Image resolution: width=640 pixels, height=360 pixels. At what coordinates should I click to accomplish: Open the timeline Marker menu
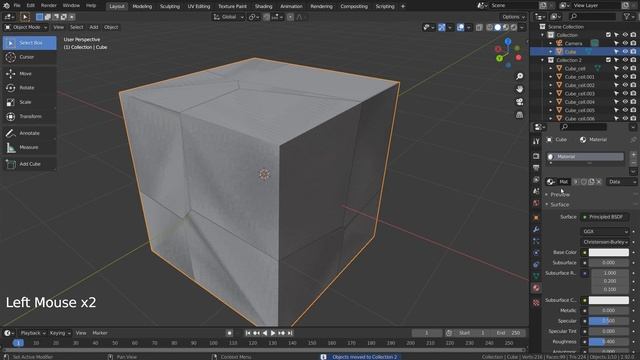(x=100, y=333)
